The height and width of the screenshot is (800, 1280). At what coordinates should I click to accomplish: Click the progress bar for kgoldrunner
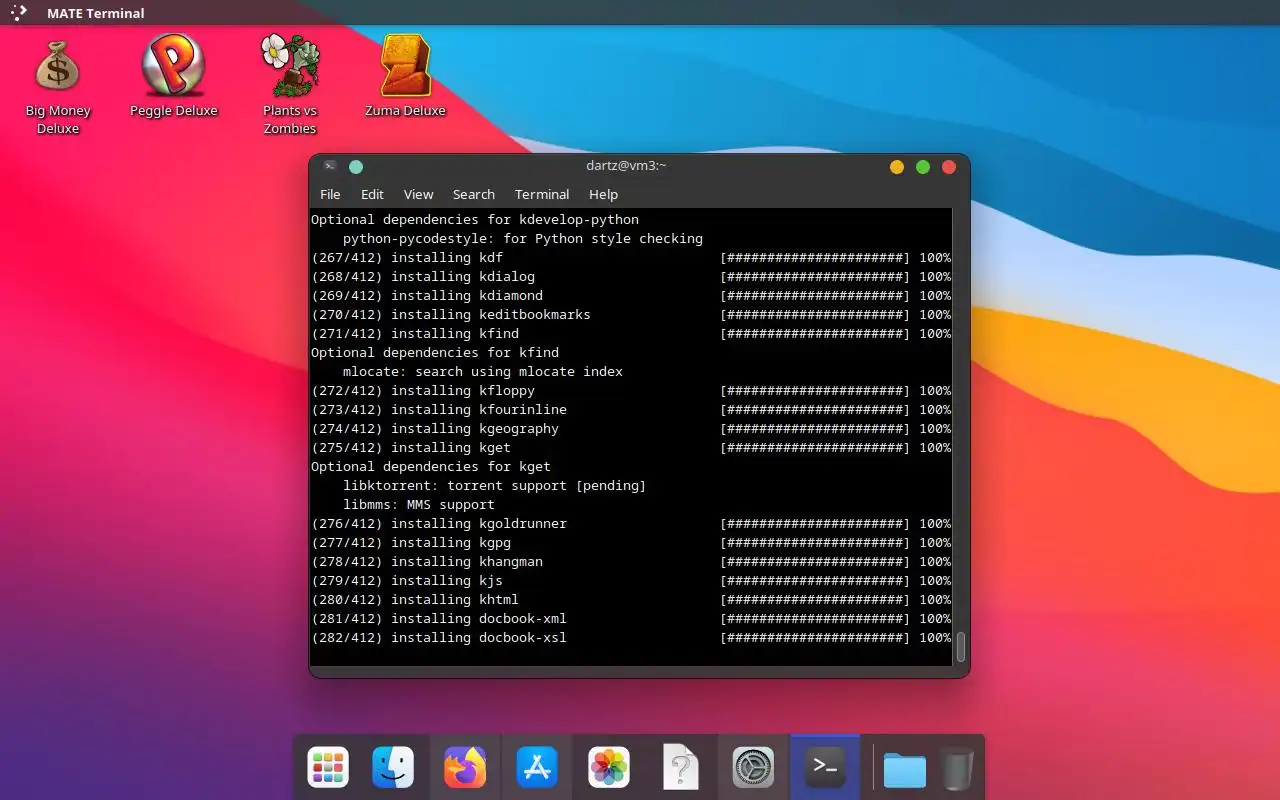tap(815, 524)
